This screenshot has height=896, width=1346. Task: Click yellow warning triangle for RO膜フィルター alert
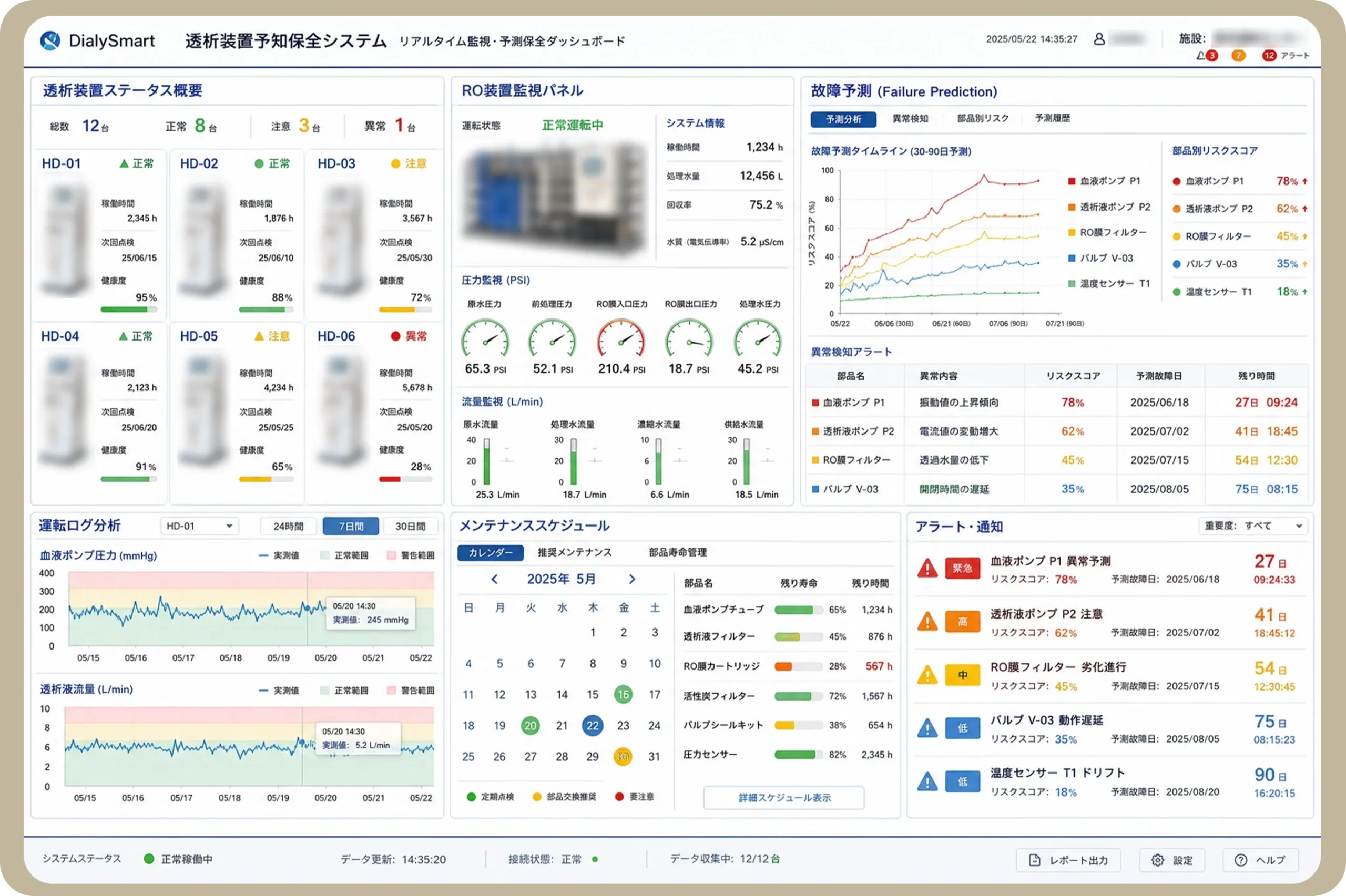click(x=927, y=675)
